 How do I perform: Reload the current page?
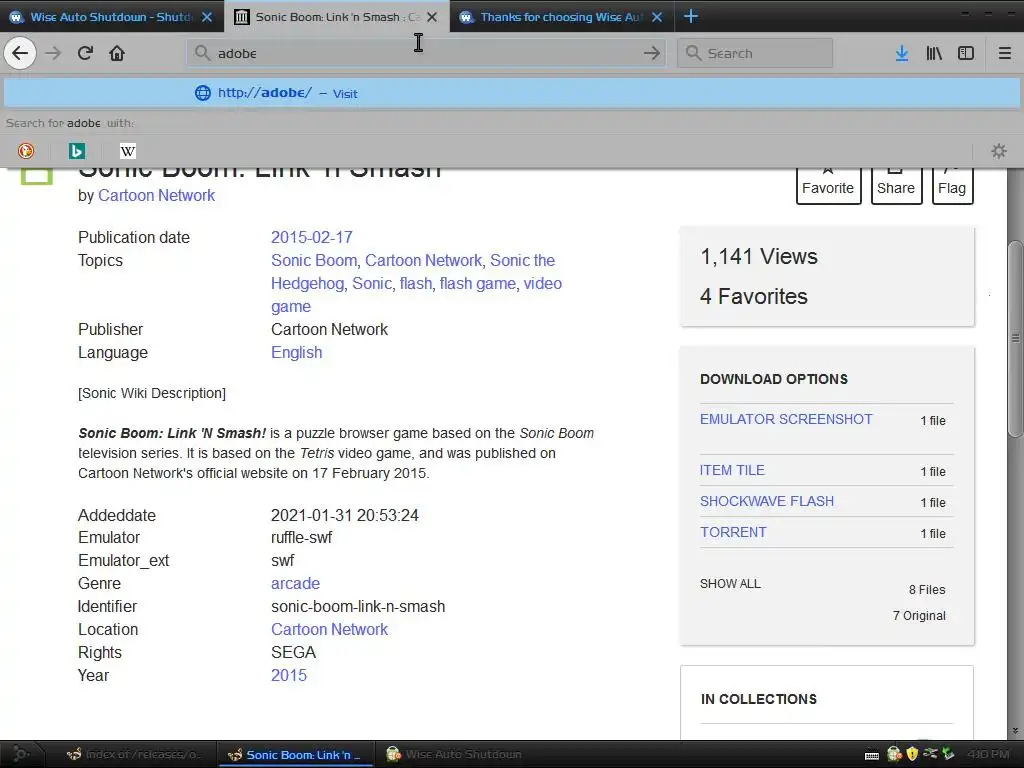tap(85, 53)
